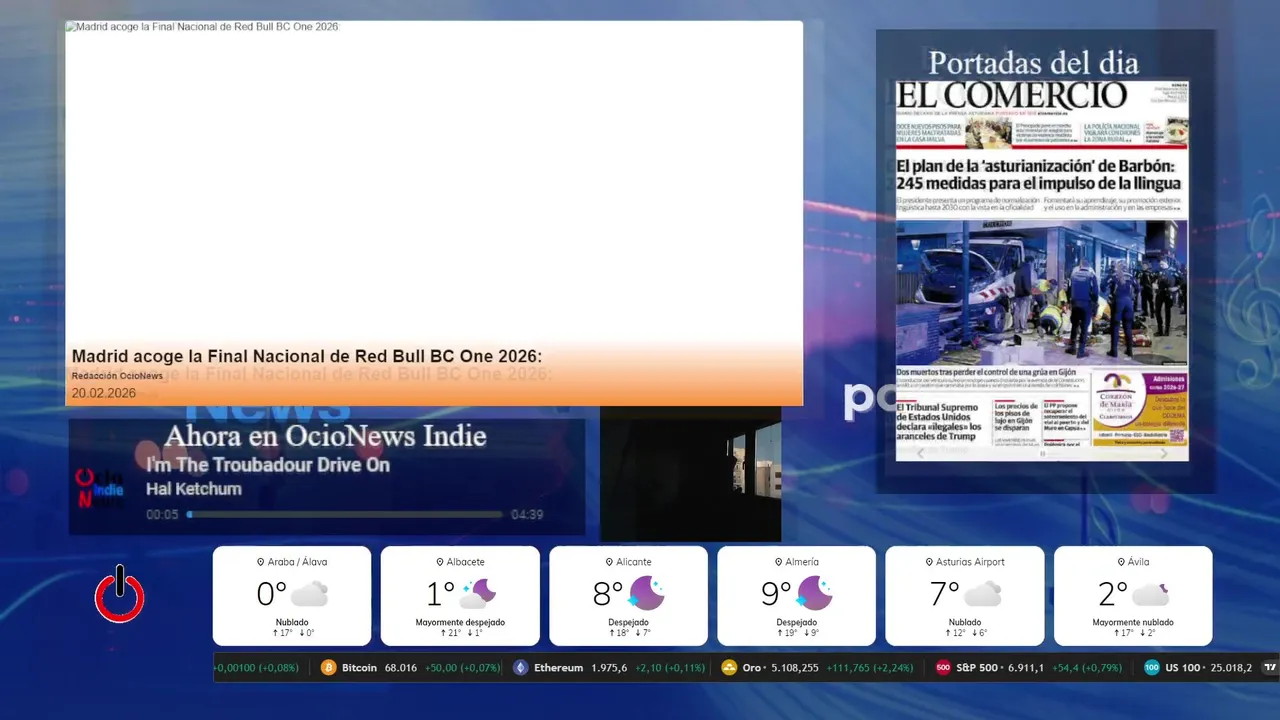Click the 7° temperature on Asturias Airport card
This screenshot has height=720, width=1280.
click(945, 594)
